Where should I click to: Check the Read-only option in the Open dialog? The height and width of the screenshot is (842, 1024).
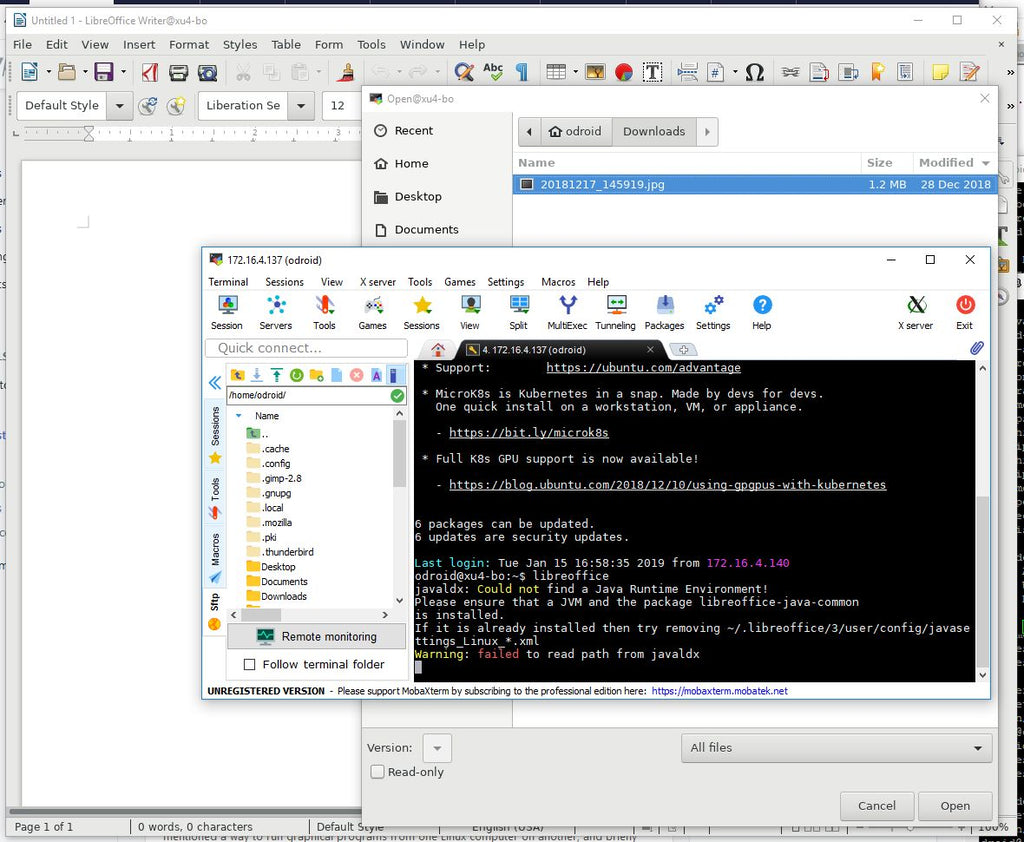pyautogui.click(x=378, y=771)
